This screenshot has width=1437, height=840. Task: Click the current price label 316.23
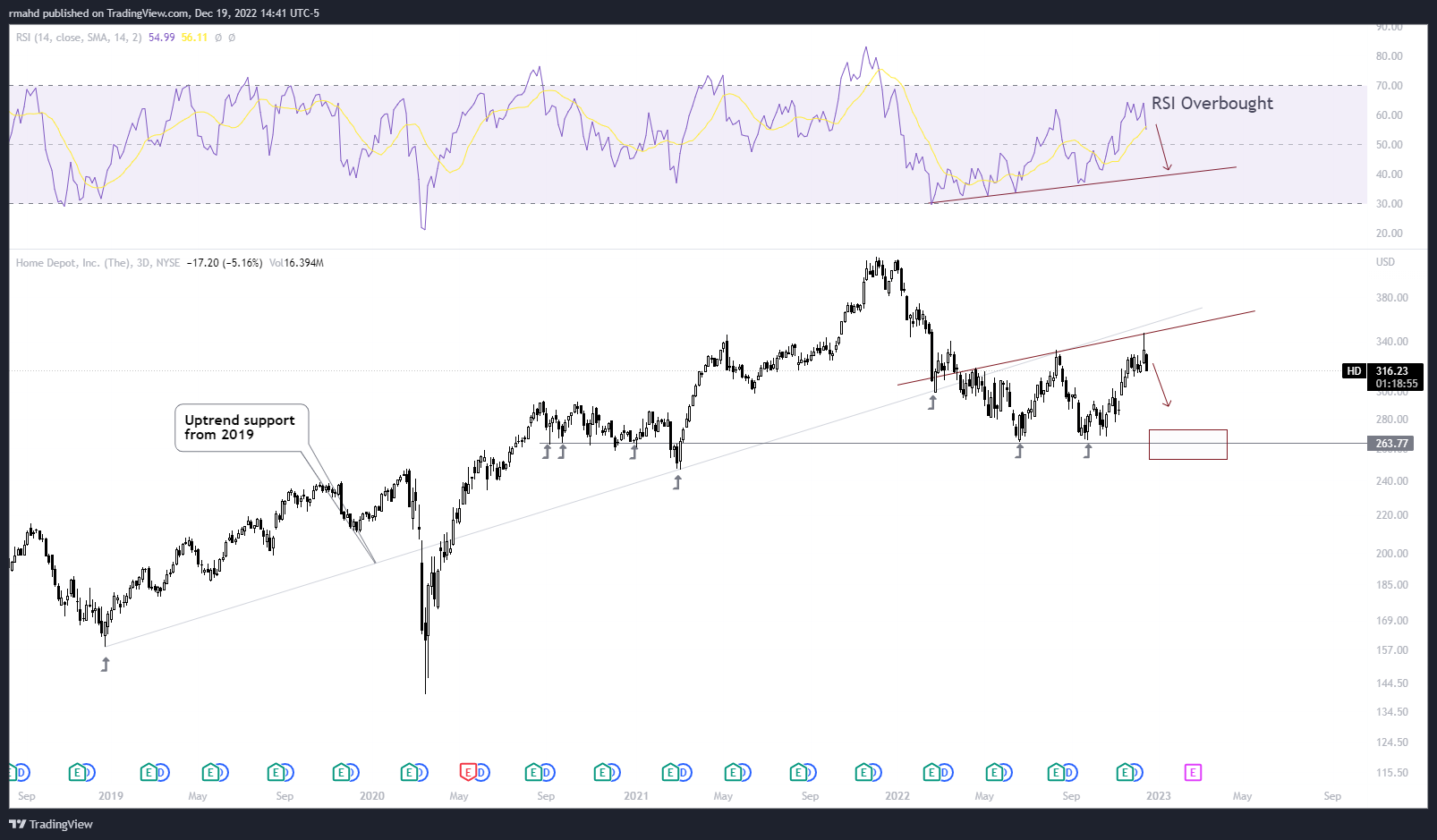pyautogui.click(x=1392, y=371)
